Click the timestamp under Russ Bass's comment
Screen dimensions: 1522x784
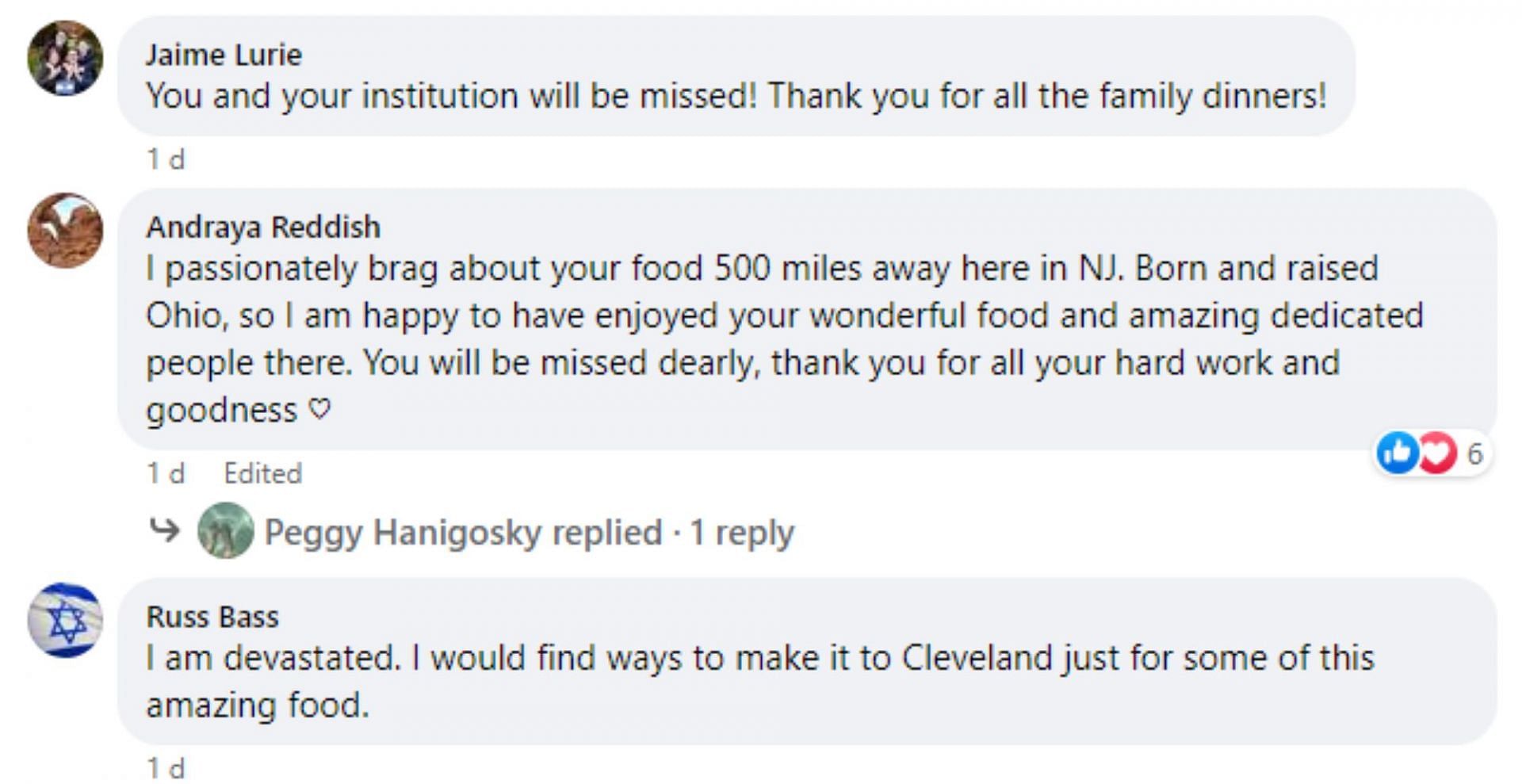[166, 767]
